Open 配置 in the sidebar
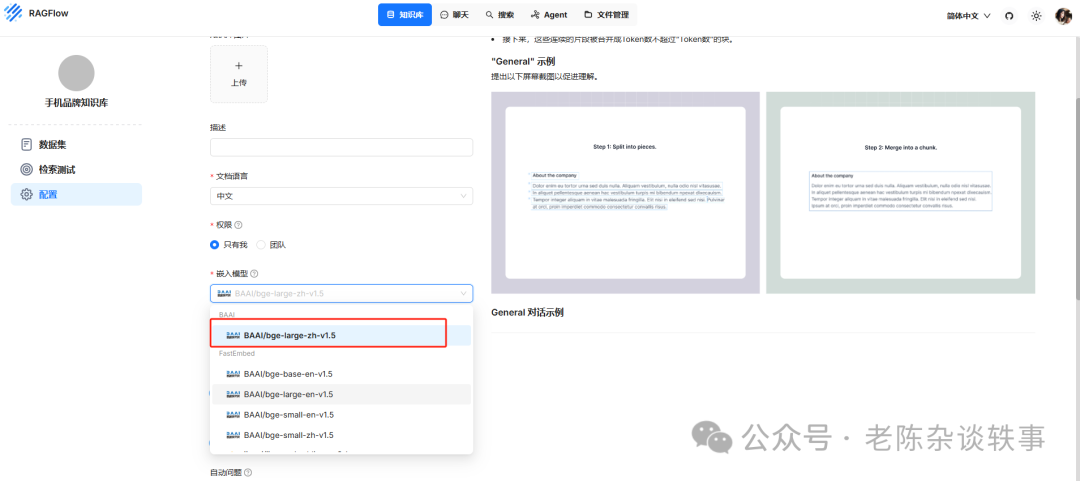Image resolution: width=1080 pixels, height=481 pixels. (x=76, y=194)
